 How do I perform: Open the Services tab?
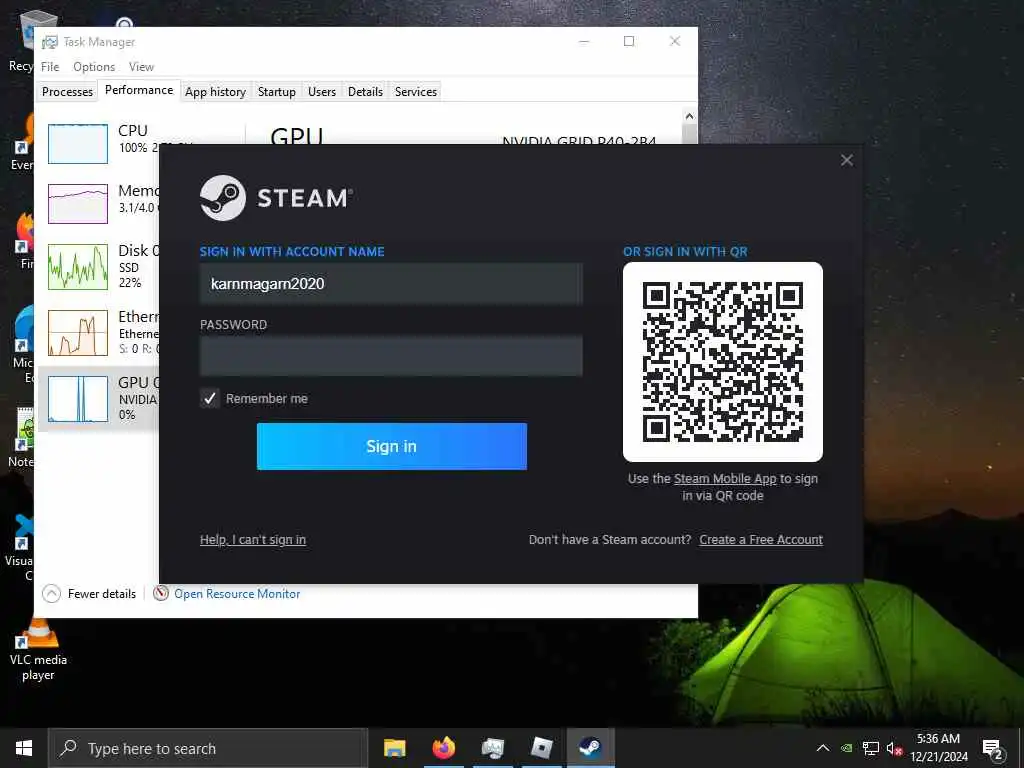[x=415, y=91]
